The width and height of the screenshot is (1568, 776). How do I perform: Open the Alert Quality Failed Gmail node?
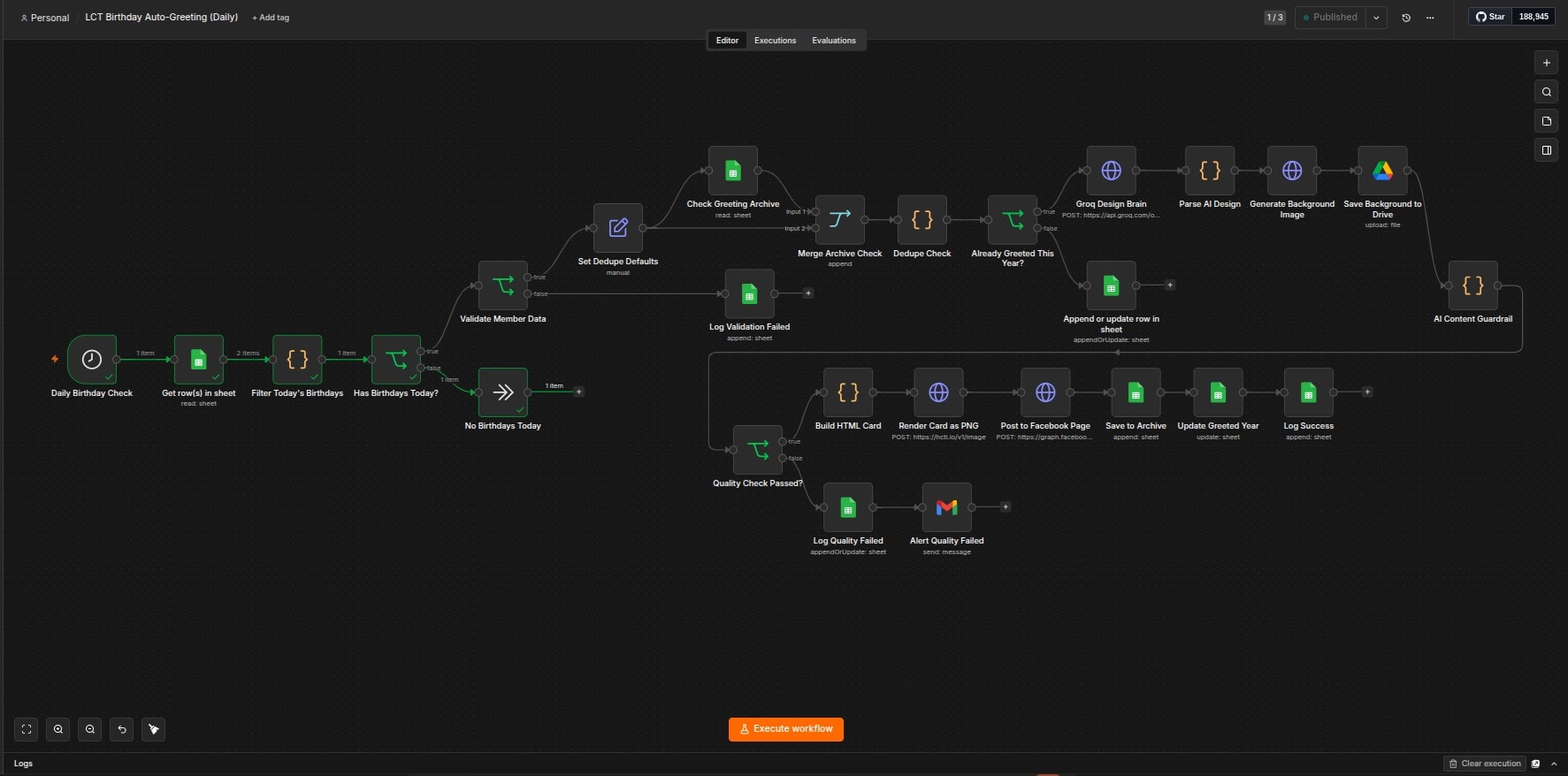point(947,507)
